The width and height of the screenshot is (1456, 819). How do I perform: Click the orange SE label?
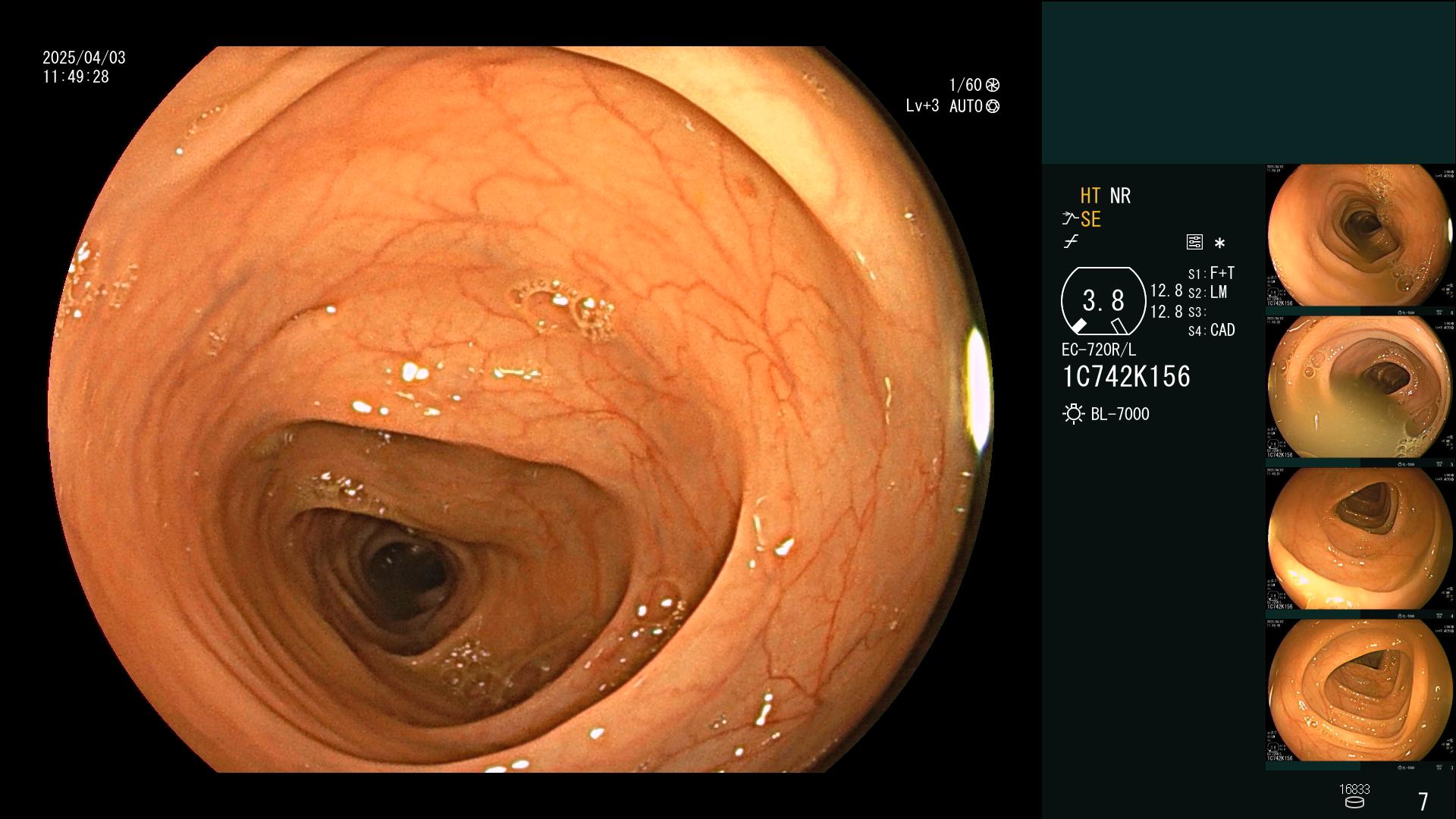(1090, 220)
